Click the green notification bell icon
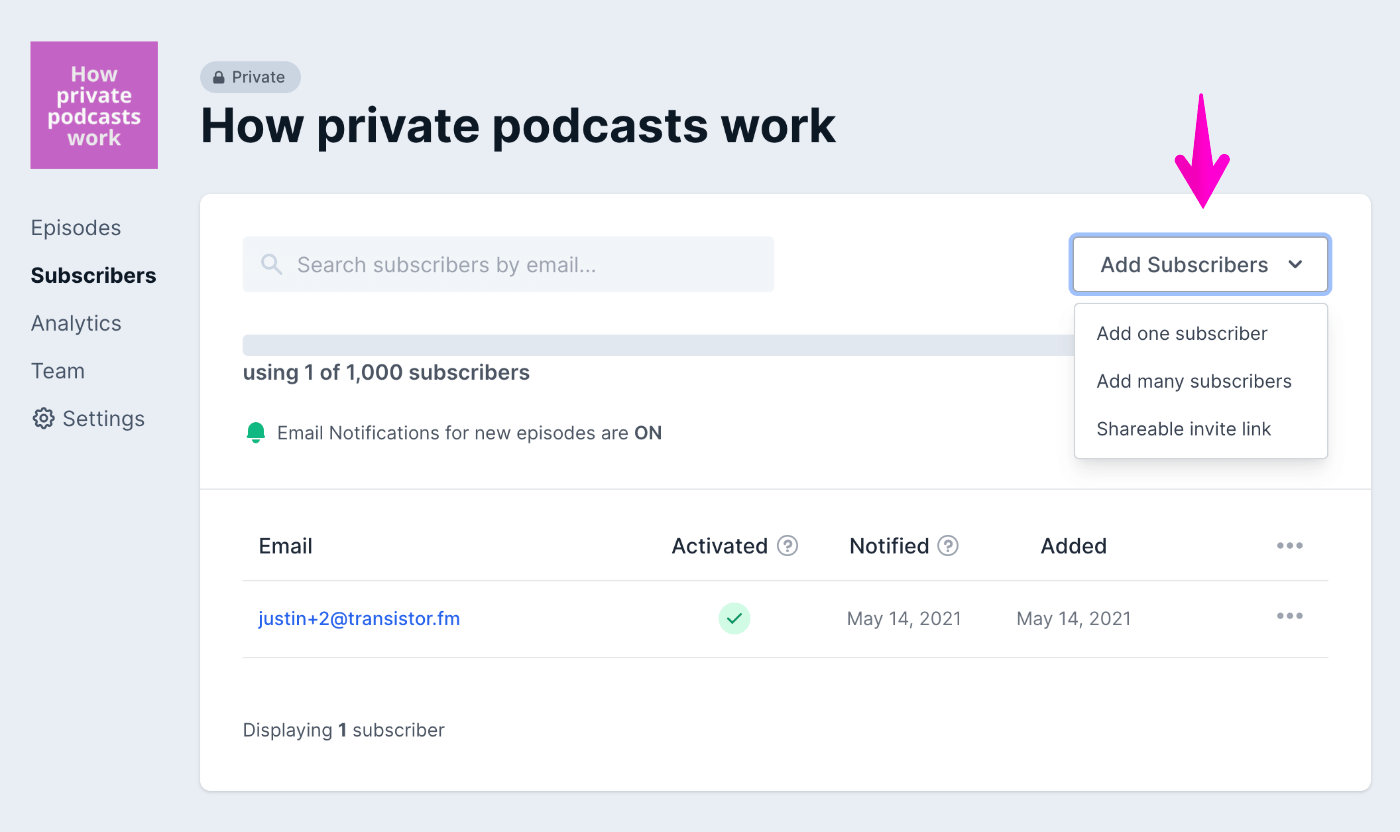This screenshot has height=832, width=1400. pos(256,433)
